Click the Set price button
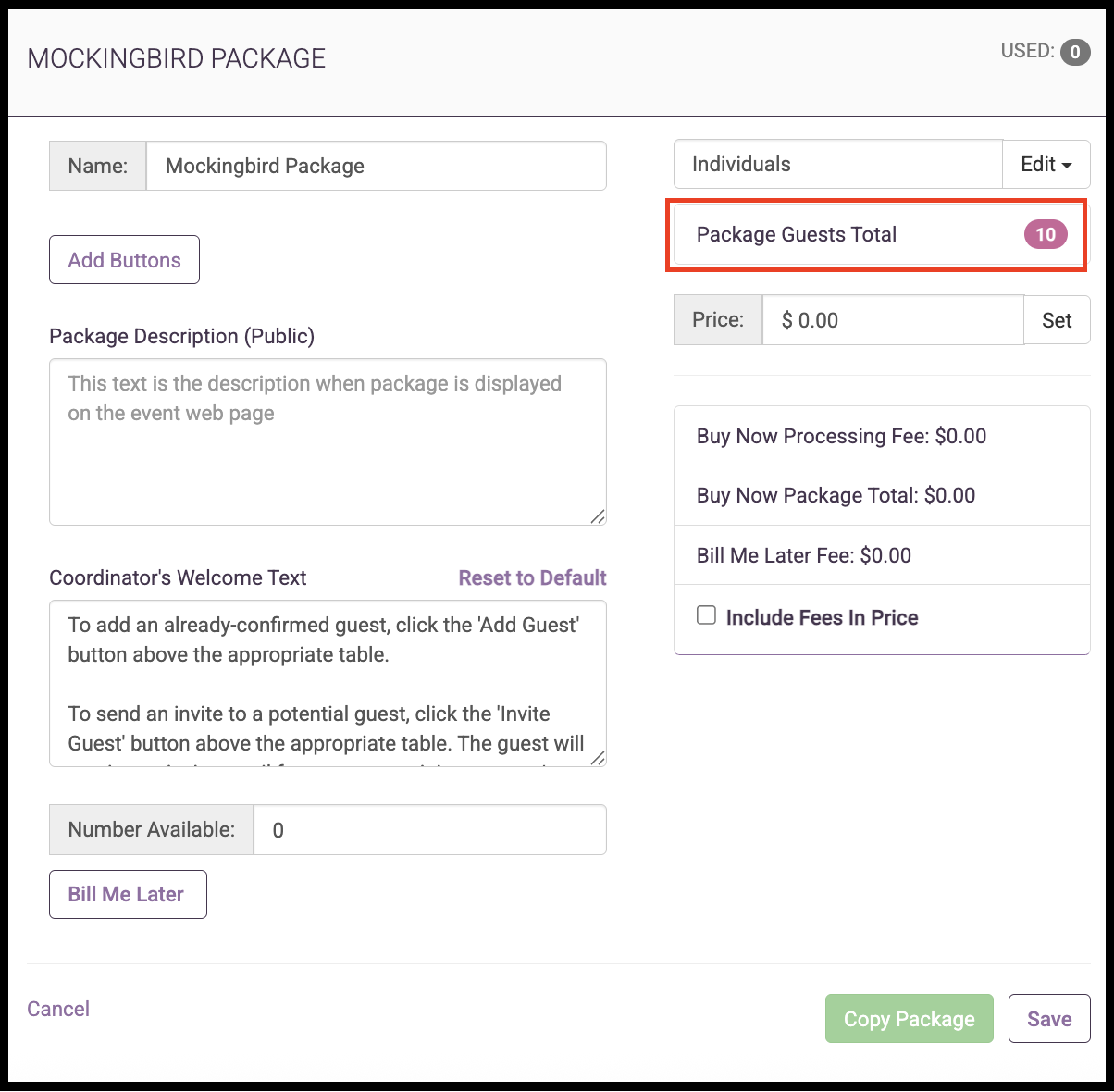The image size is (1114, 1092). 1057,320
